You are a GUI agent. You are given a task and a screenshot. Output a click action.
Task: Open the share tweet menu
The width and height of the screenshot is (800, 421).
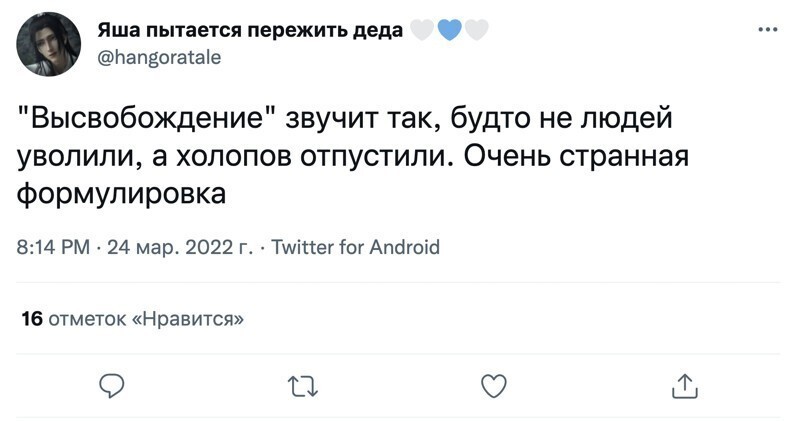click(682, 384)
